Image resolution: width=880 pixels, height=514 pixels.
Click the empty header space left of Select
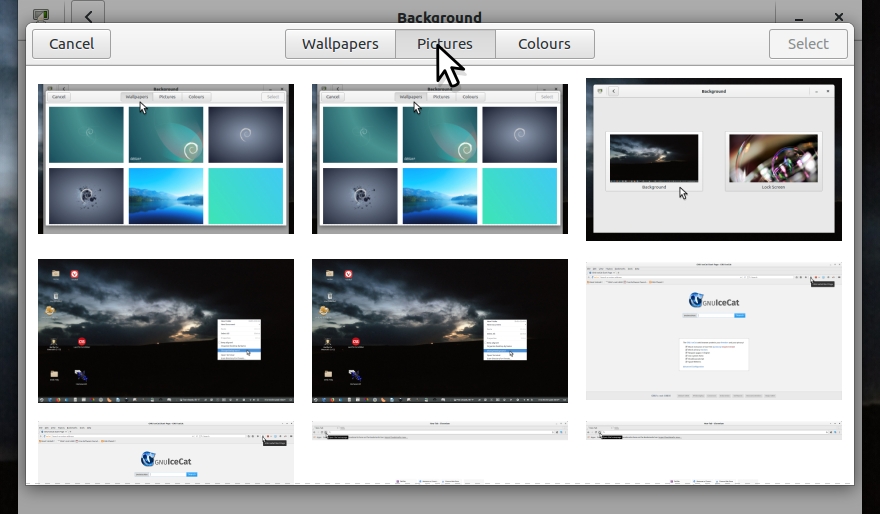pos(680,44)
